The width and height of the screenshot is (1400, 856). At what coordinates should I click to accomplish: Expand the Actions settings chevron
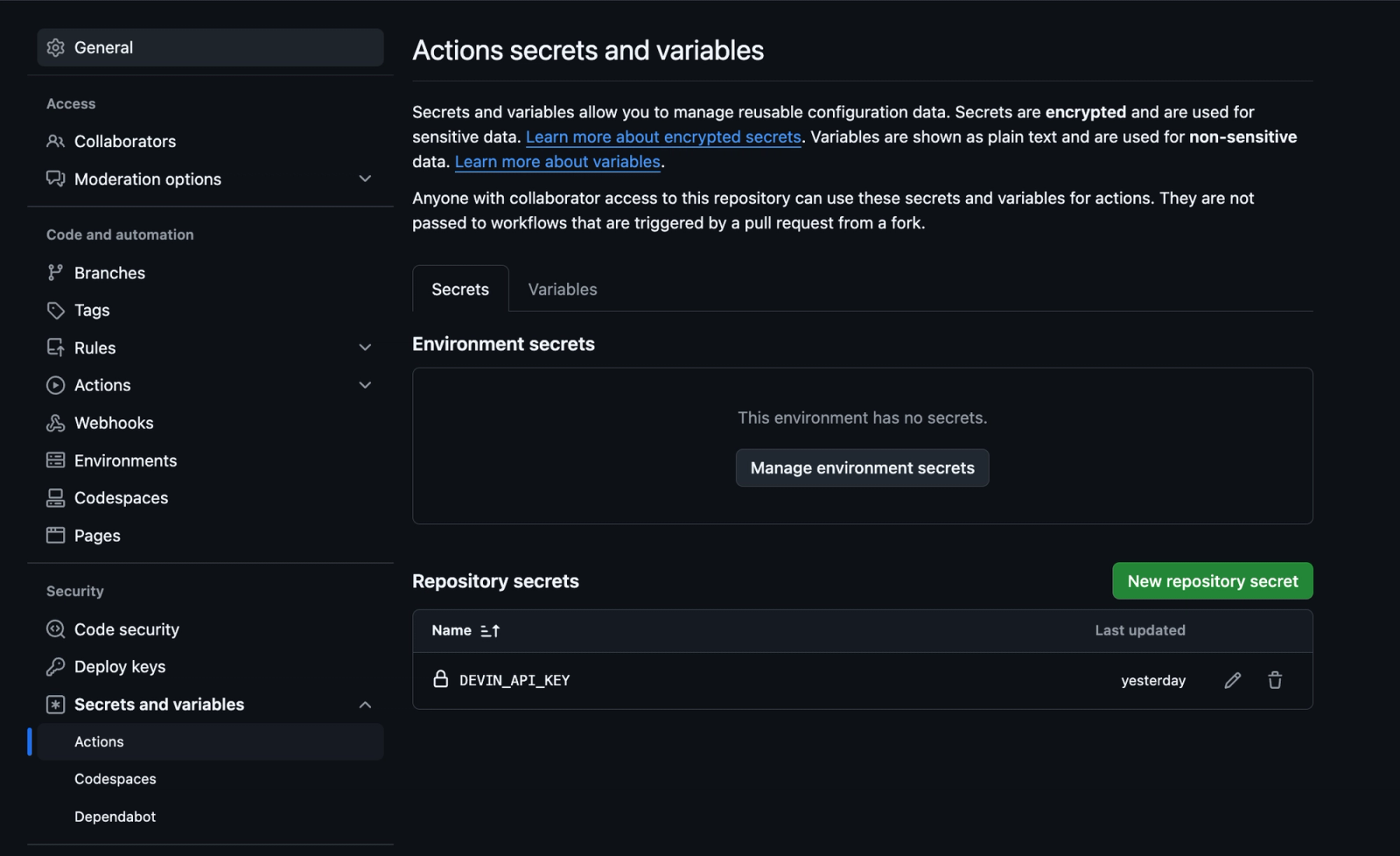[x=365, y=385]
